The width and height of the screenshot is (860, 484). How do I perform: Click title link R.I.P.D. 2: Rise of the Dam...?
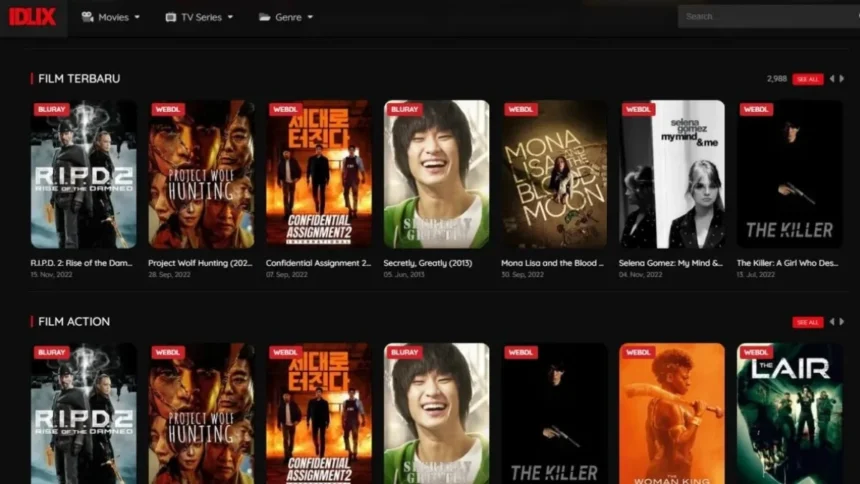click(x=81, y=263)
